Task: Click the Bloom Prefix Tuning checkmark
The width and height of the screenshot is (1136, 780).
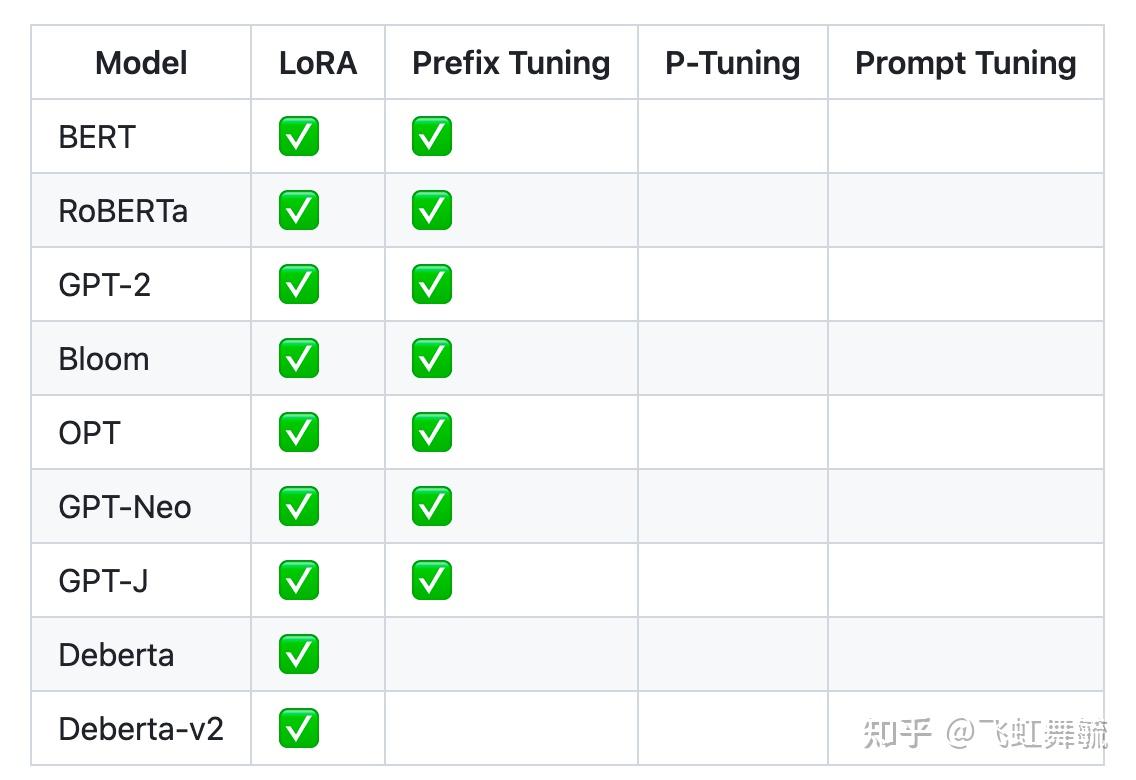Action: point(431,358)
